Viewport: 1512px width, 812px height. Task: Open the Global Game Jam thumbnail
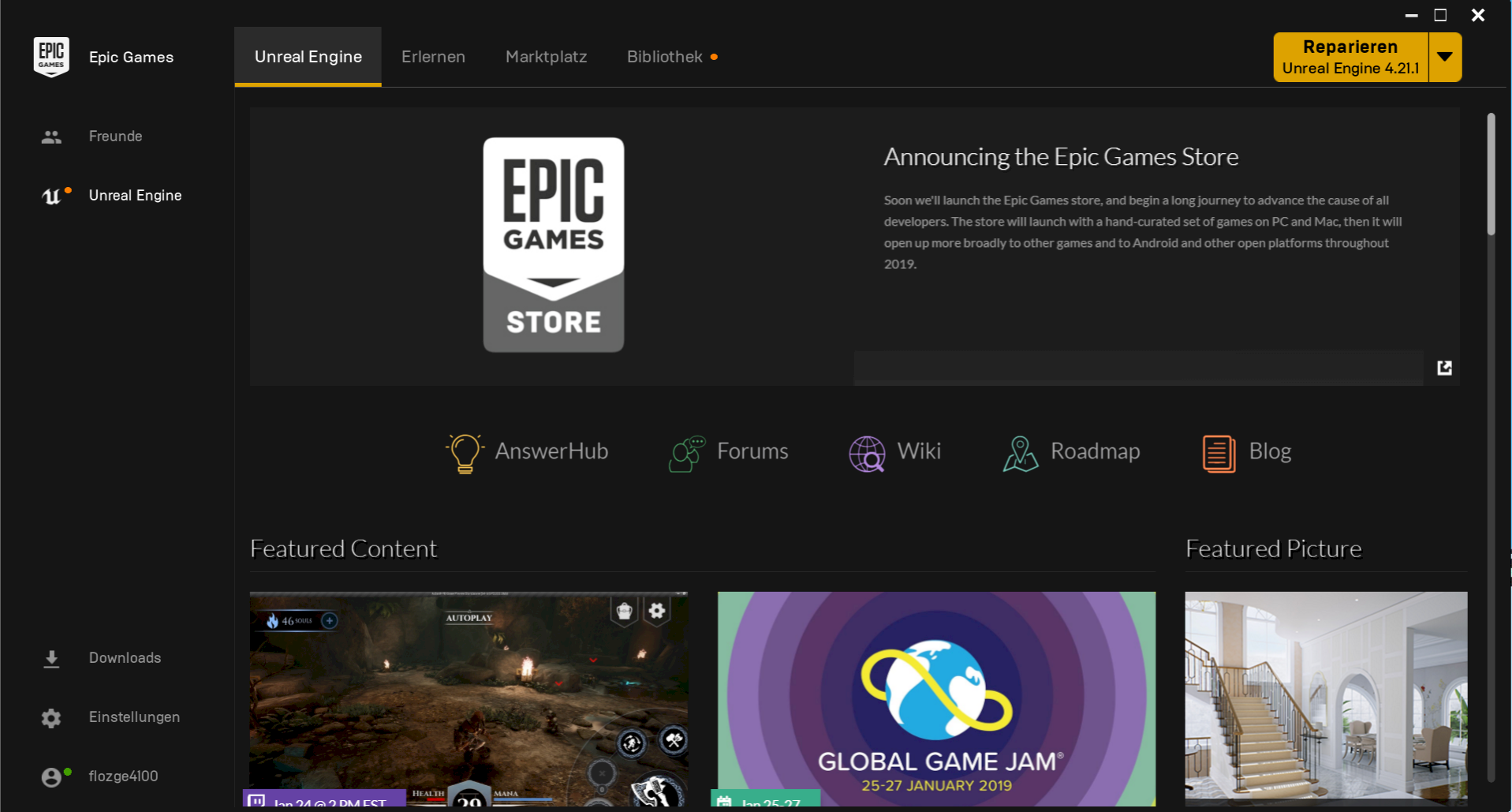(936, 699)
